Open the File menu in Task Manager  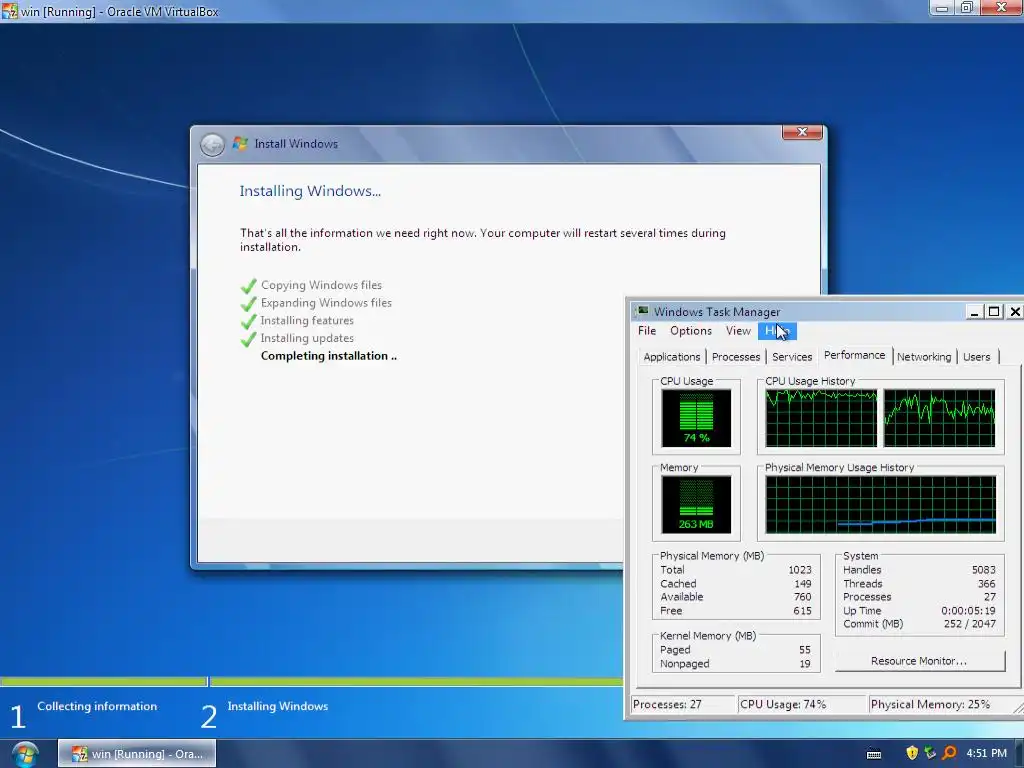tap(647, 330)
